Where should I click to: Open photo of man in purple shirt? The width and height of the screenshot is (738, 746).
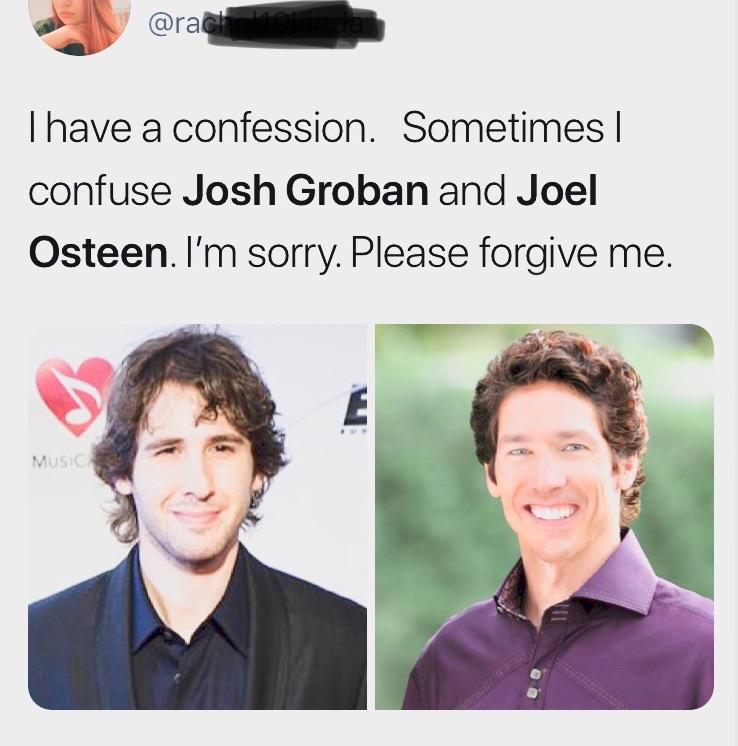(544, 517)
